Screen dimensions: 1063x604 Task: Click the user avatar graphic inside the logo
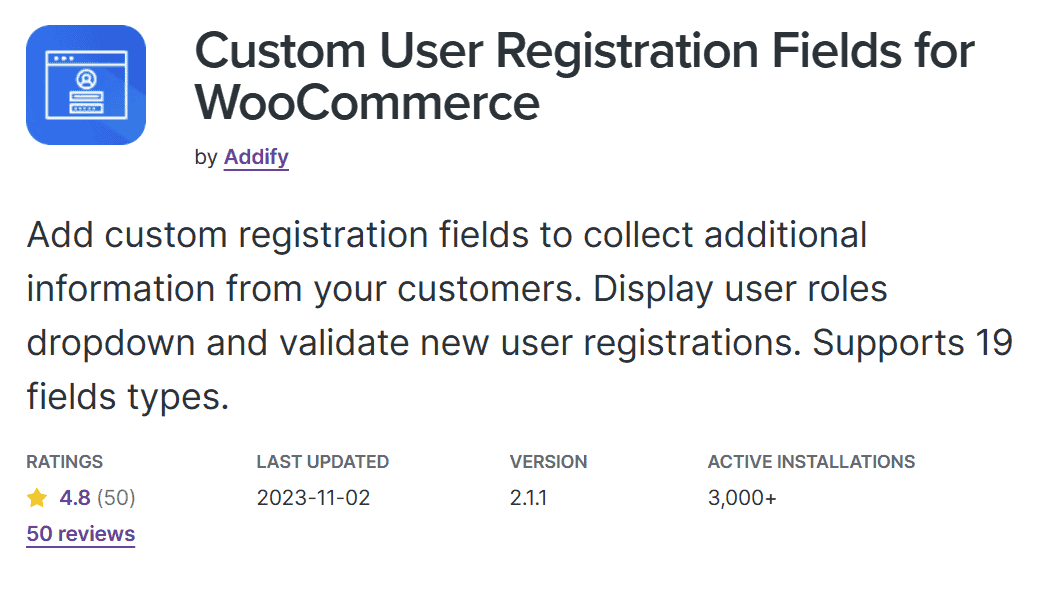pos(86,79)
